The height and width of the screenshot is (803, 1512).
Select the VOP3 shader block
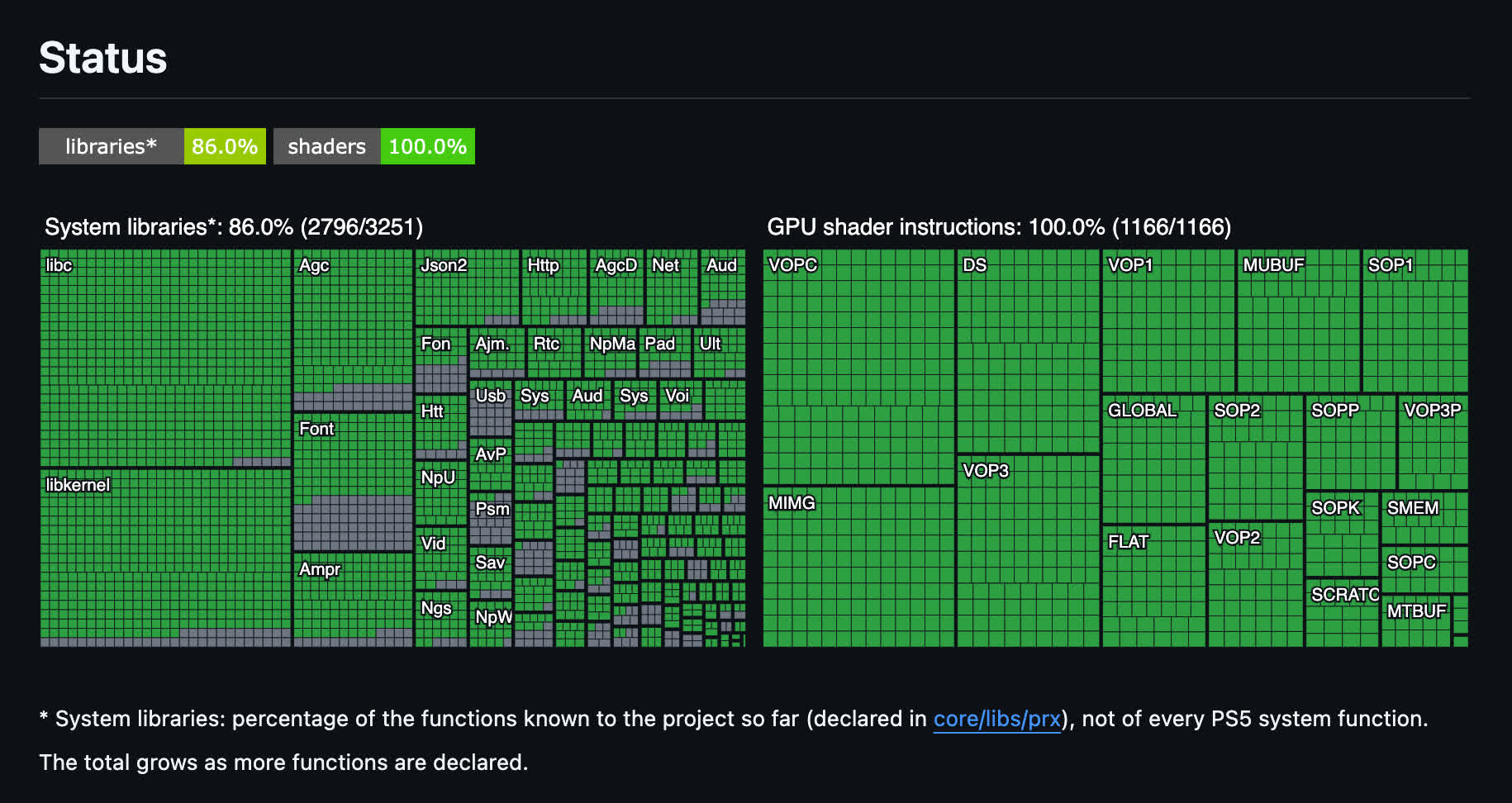tap(1028, 551)
